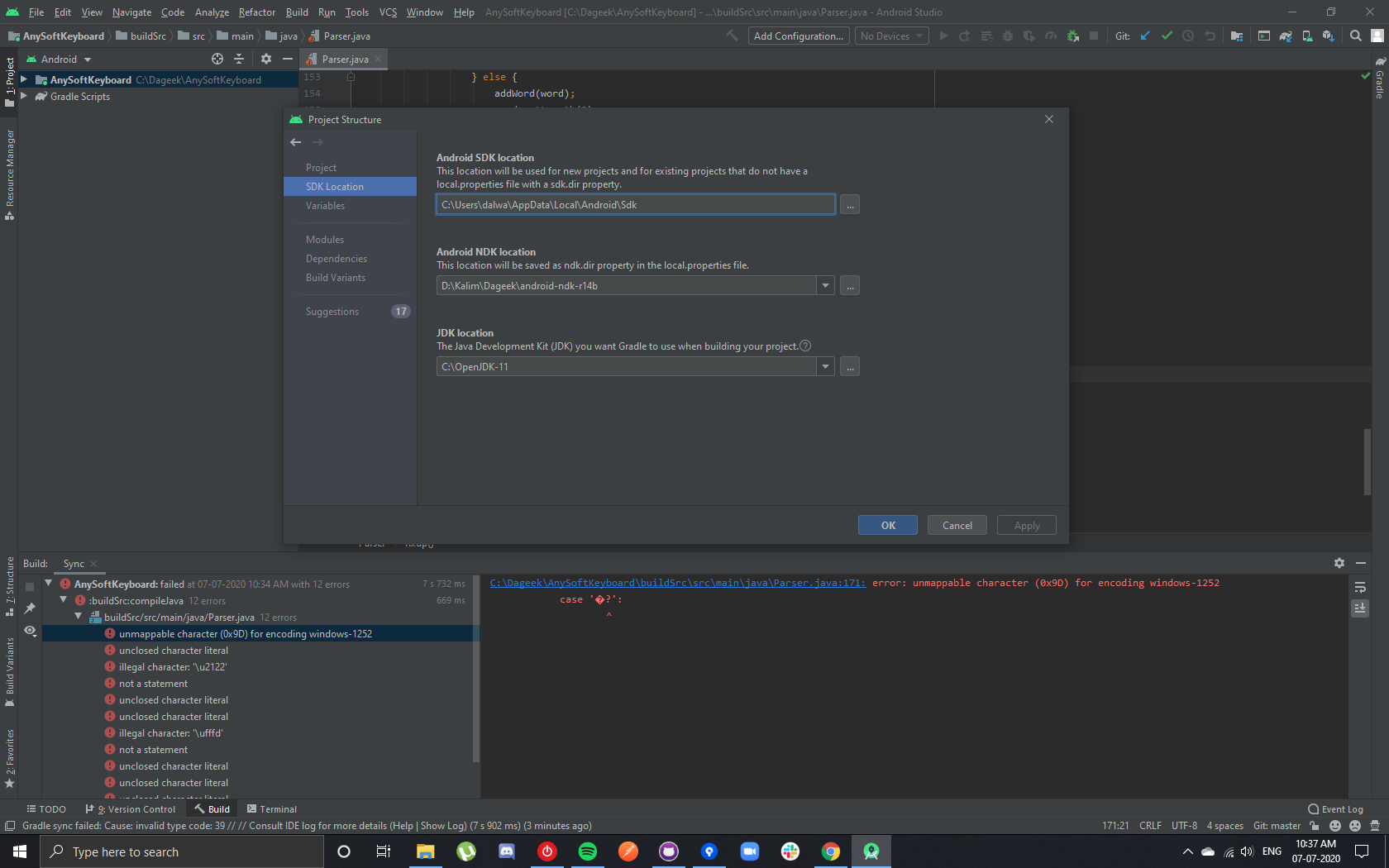Open Spotify from the taskbar

pos(588,851)
